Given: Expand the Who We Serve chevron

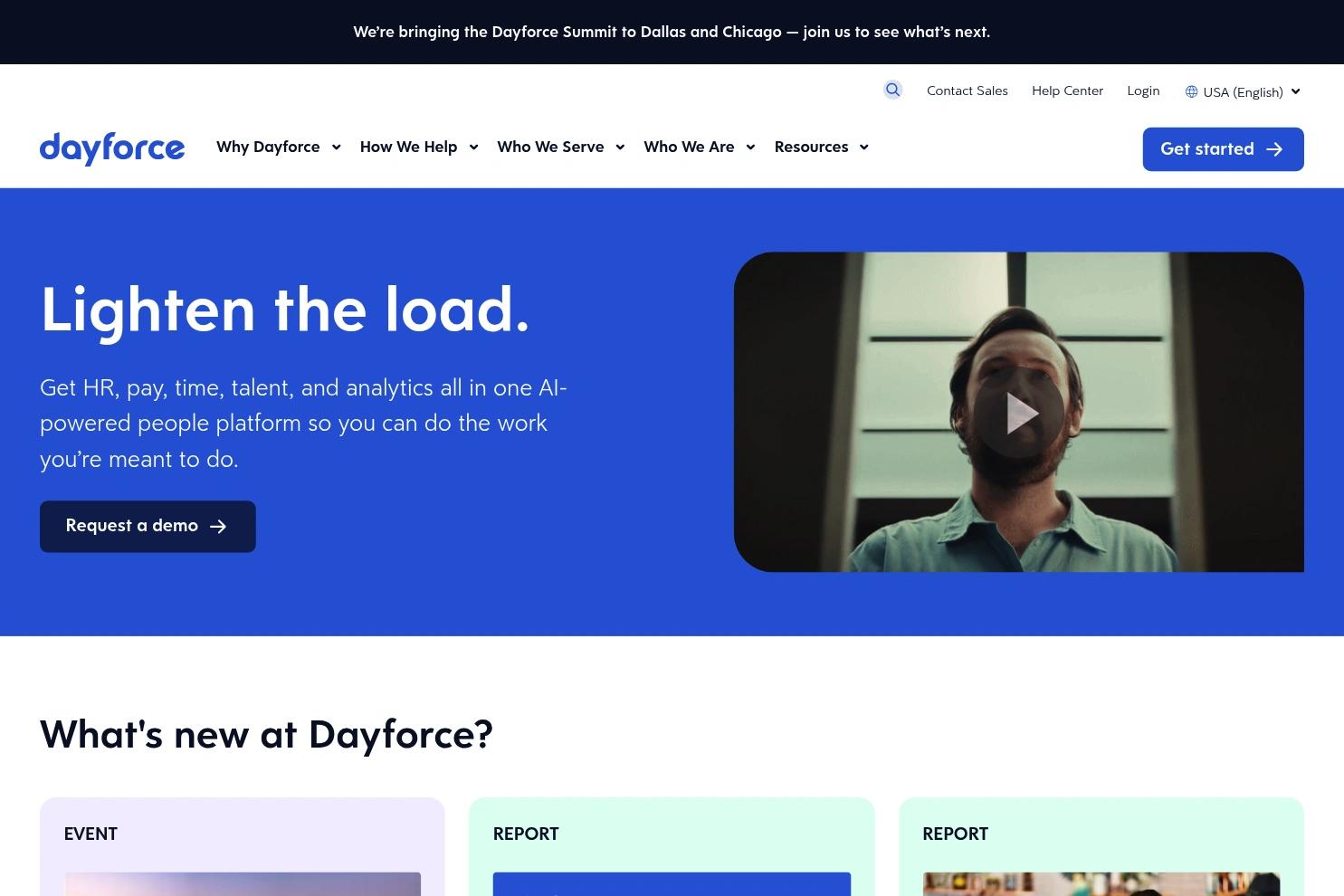Looking at the screenshot, I should [x=620, y=148].
